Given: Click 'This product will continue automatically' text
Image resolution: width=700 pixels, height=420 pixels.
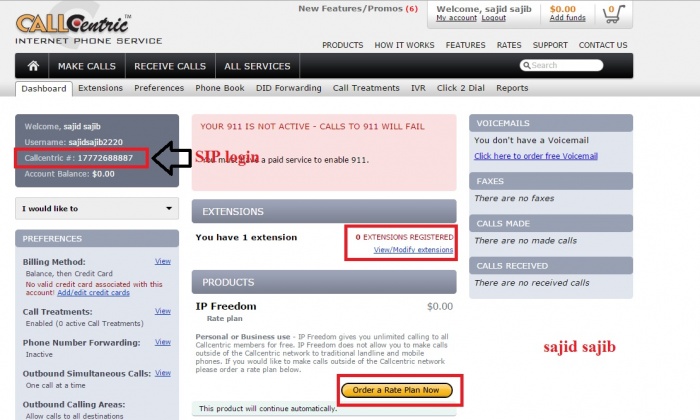Looking at the screenshot, I should coord(268,408).
